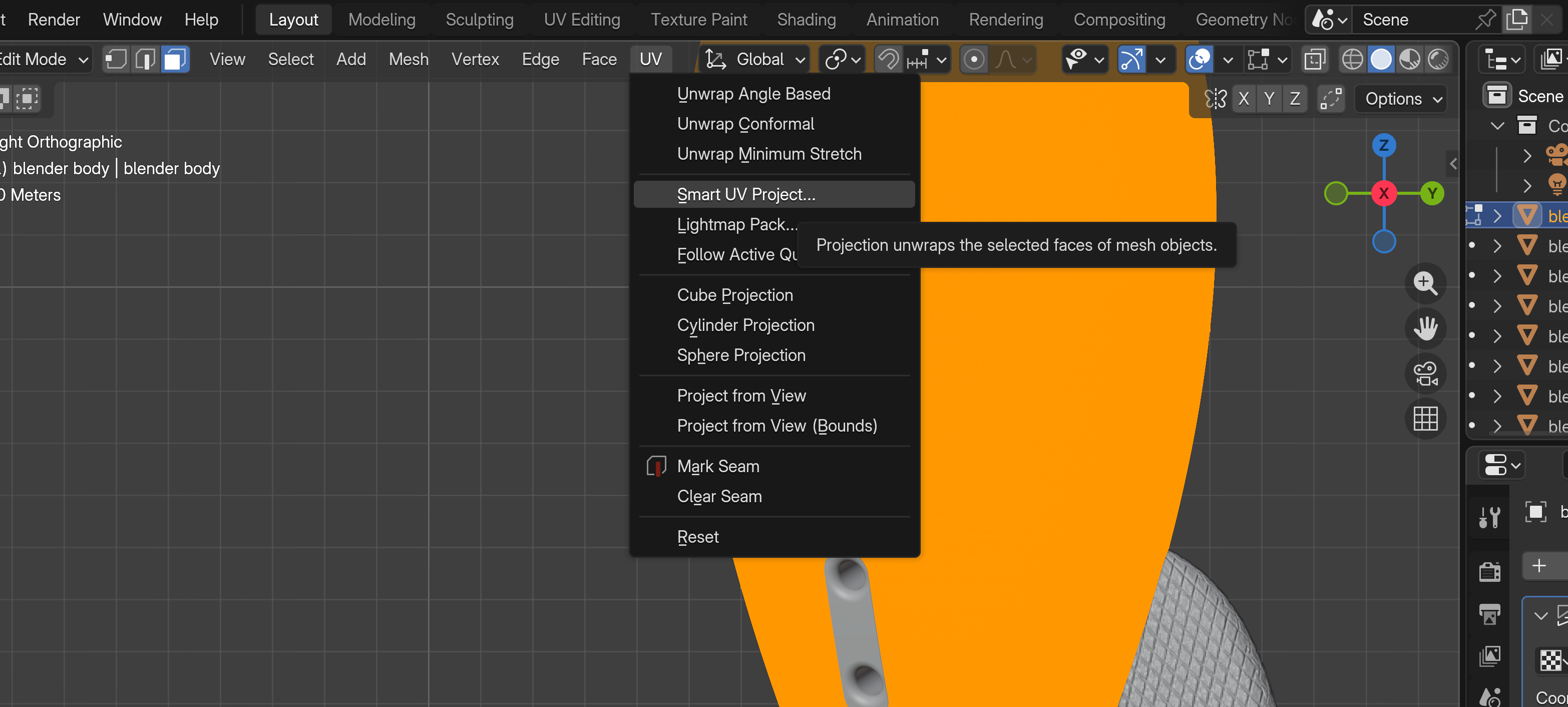
Task: Toggle mesh symmetry Z axis
Action: tap(1295, 99)
